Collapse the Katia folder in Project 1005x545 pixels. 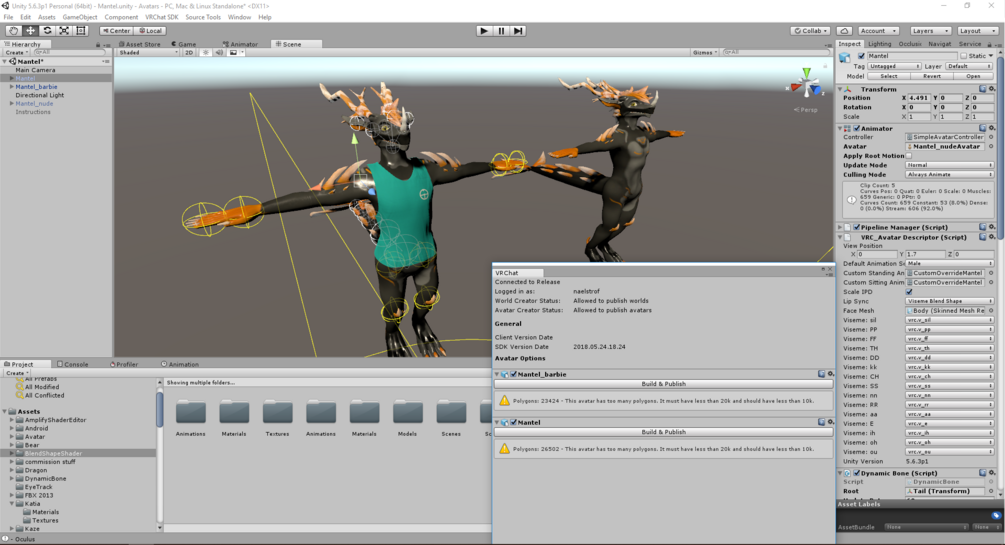tap(12, 503)
